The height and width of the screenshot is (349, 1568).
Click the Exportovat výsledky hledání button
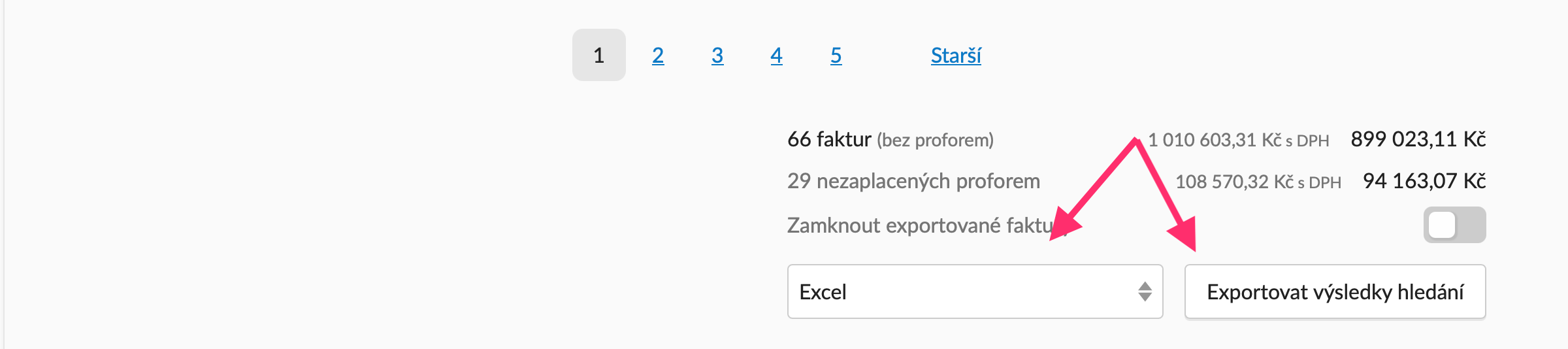tap(1335, 291)
